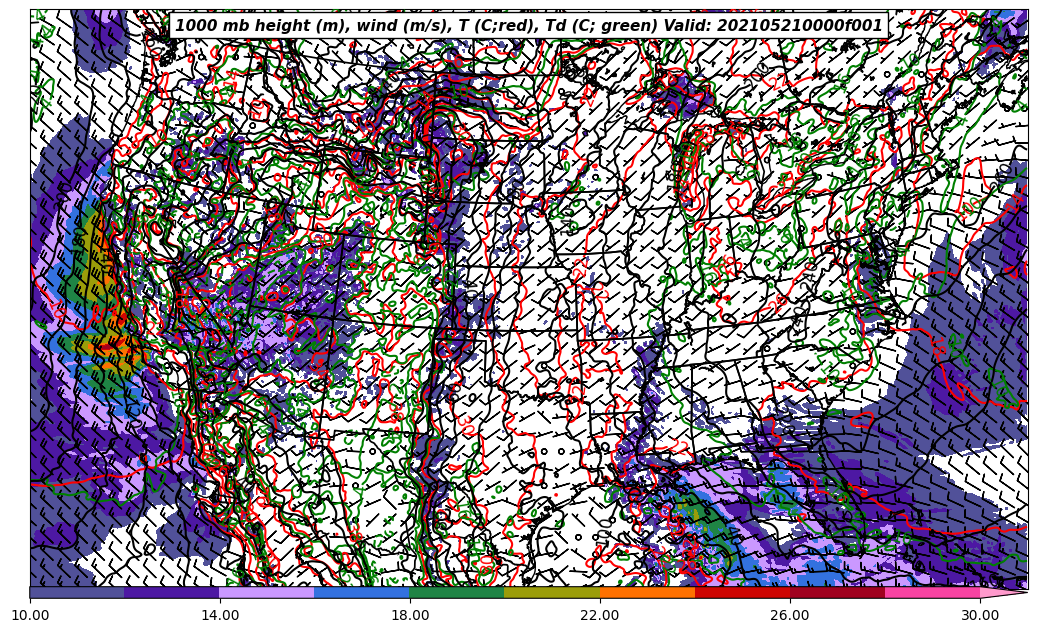Click the plot title text at top
Viewport: 1037px width, 632px height.
528,26
